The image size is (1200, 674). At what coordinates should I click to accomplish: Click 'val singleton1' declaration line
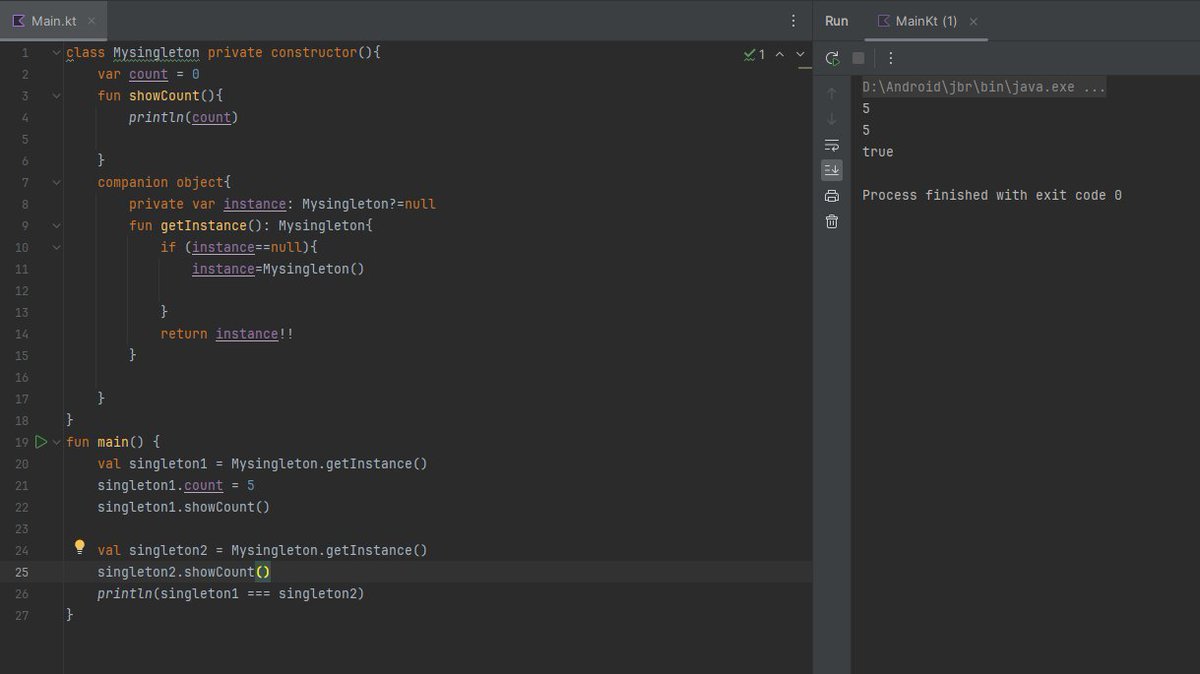click(x=262, y=464)
